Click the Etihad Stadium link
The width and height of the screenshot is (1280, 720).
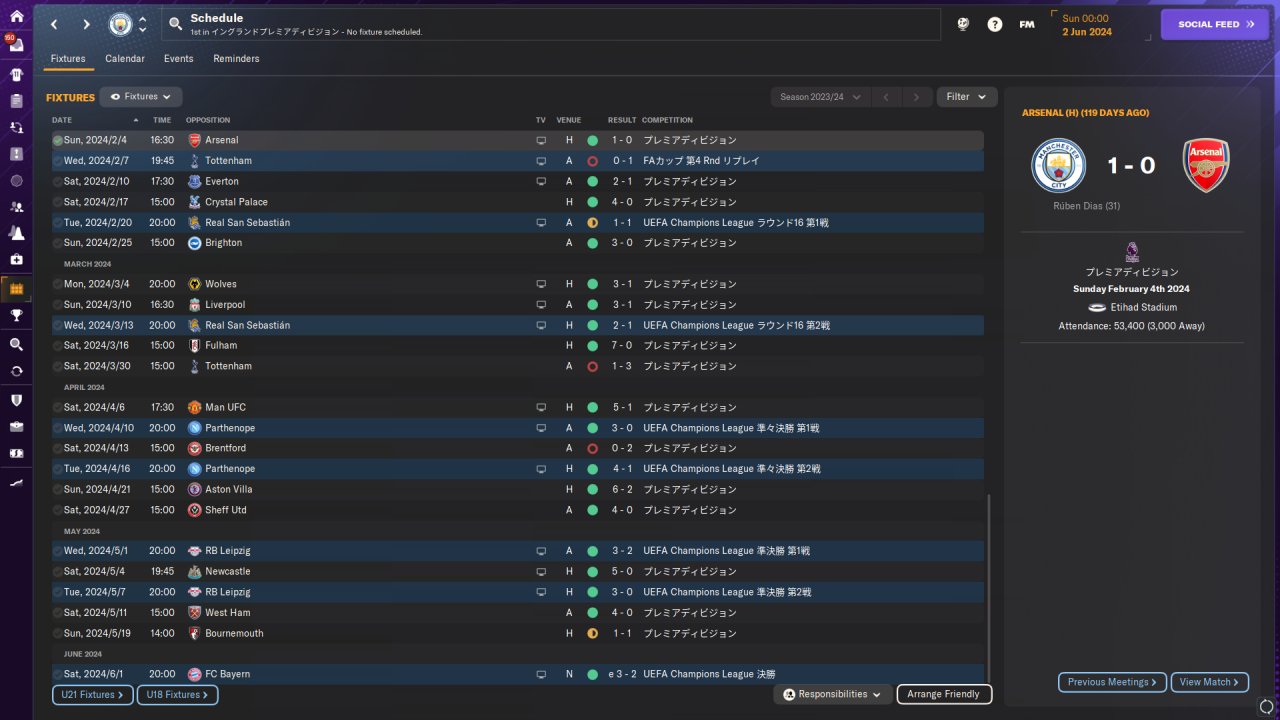1143,307
